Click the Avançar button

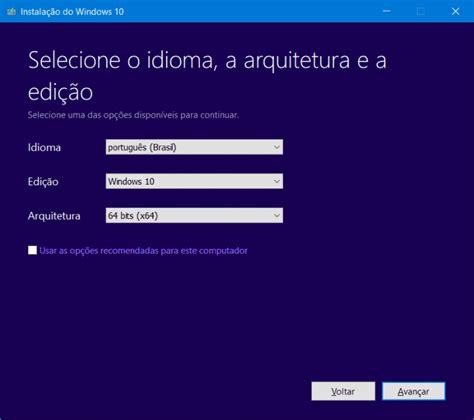(x=413, y=391)
